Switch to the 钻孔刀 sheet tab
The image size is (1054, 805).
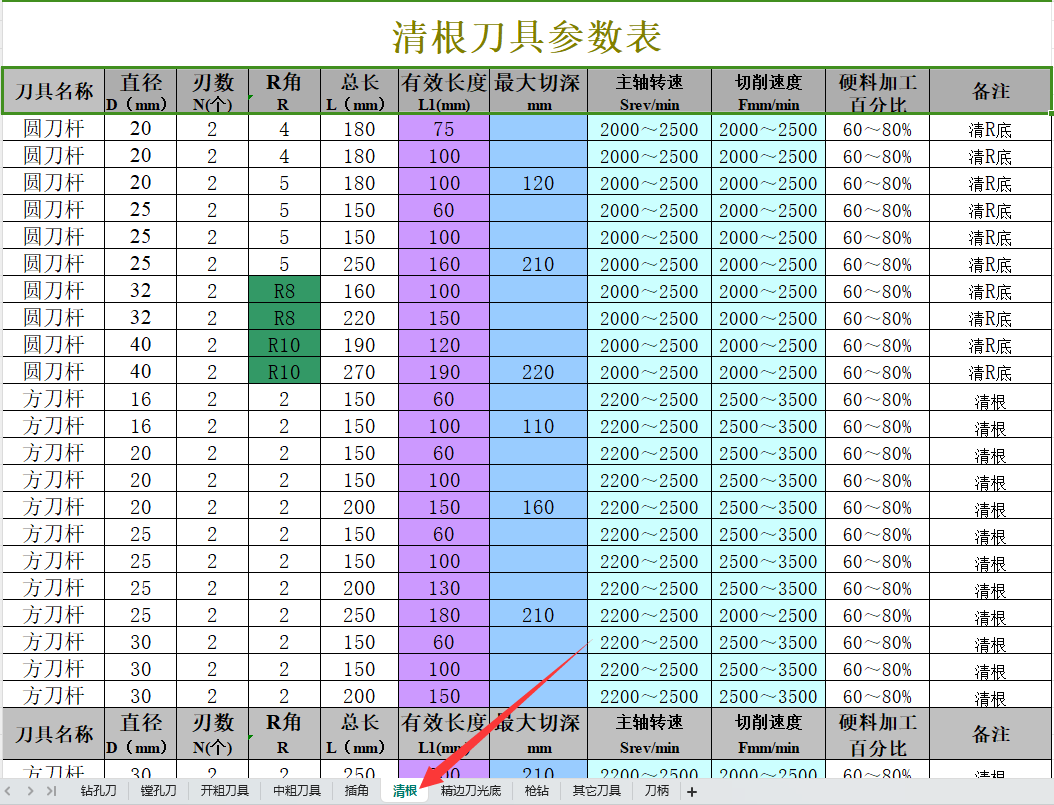coord(98,791)
